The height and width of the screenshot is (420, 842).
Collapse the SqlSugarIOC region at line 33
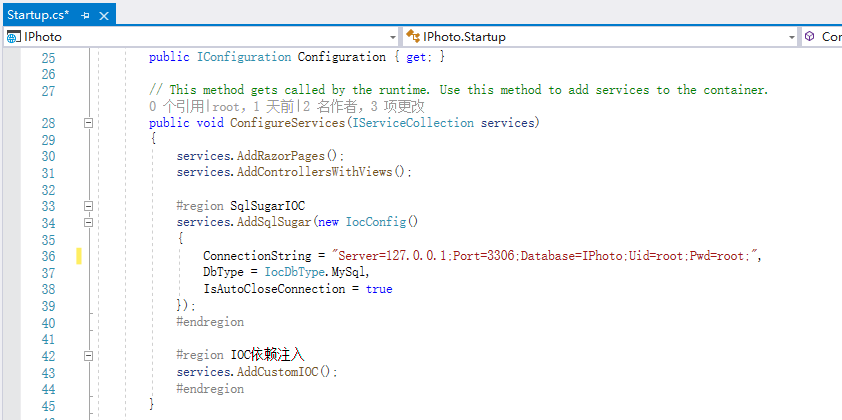pyautogui.click(x=89, y=206)
